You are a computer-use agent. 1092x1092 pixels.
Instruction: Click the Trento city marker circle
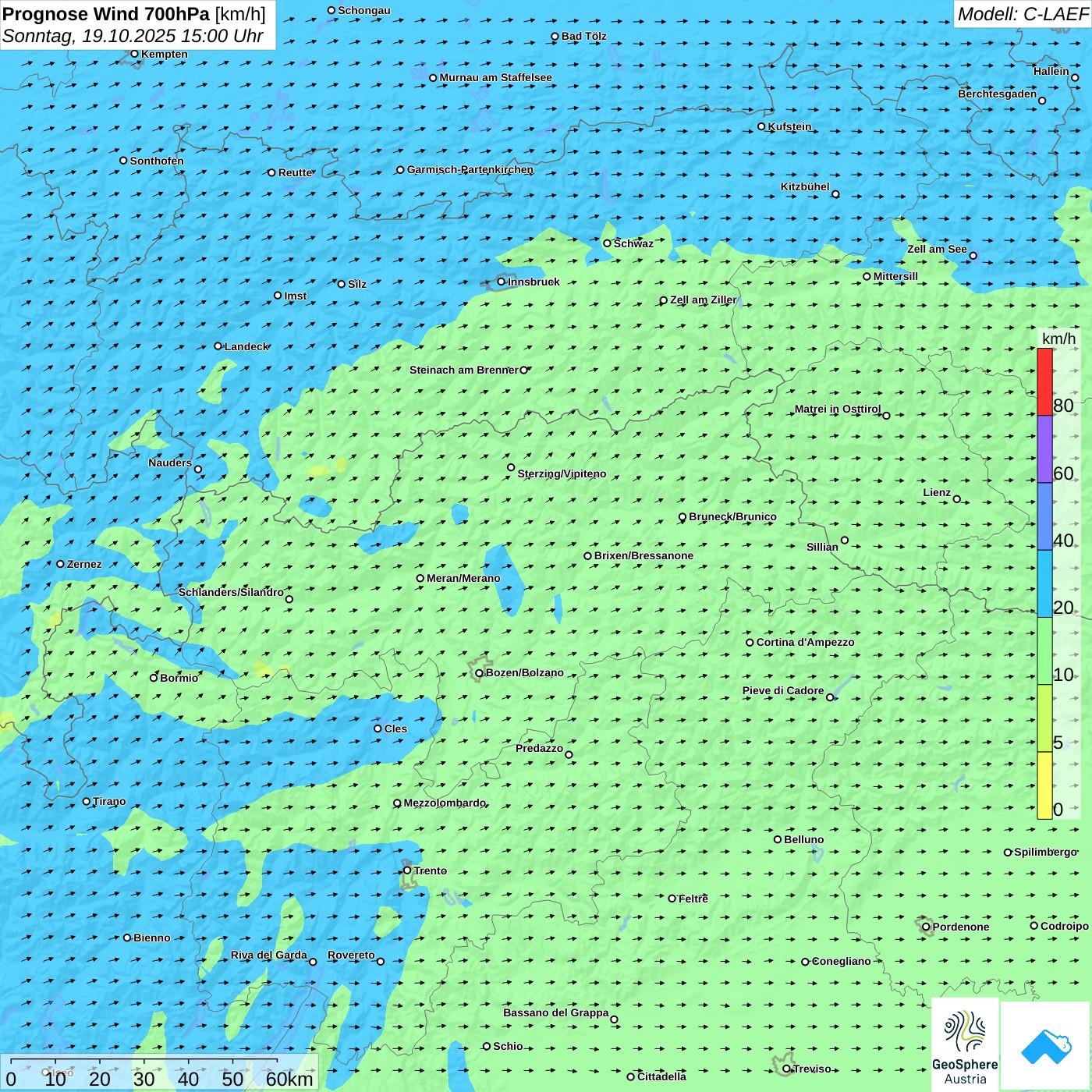[407, 870]
